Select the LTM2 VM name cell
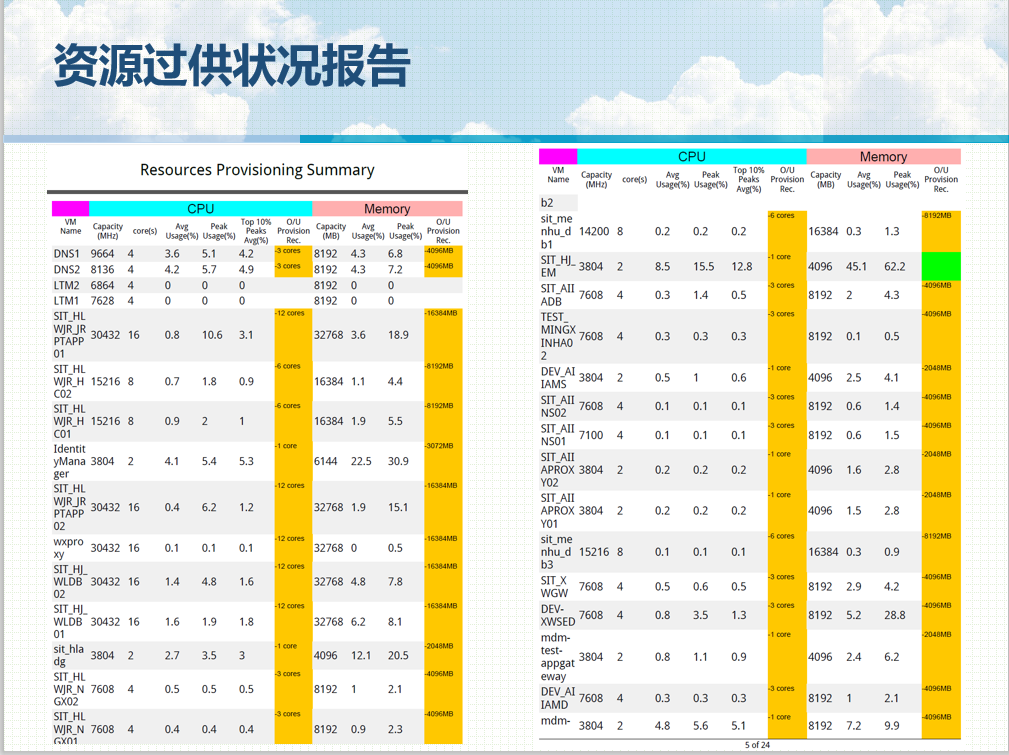 (x=67, y=285)
